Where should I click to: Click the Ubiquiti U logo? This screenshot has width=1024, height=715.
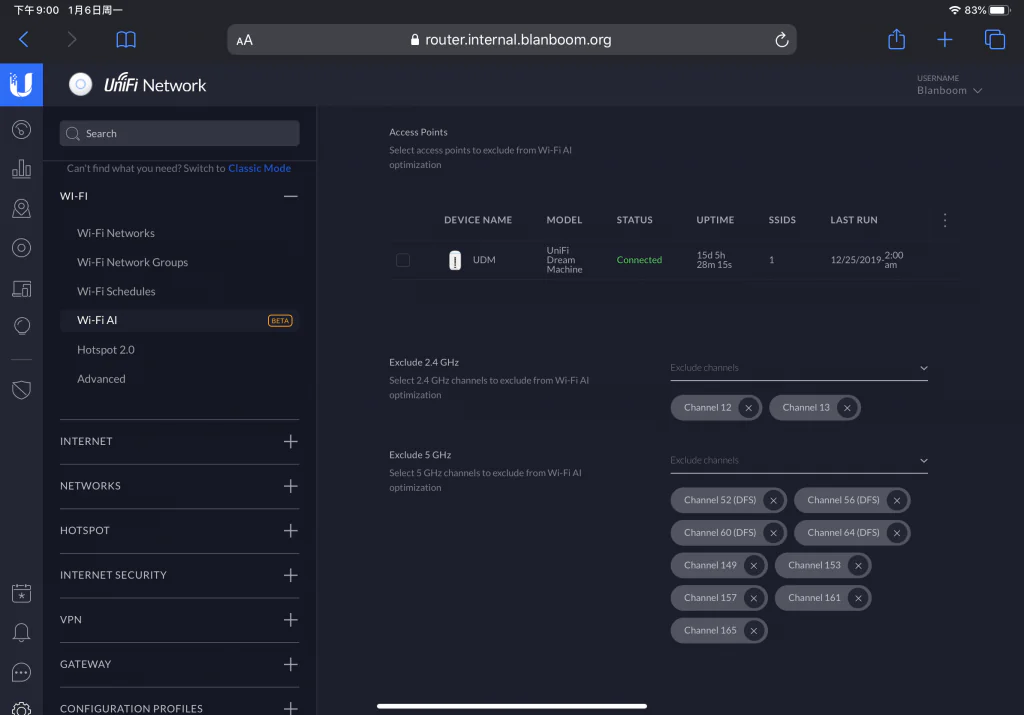click(x=22, y=85)
